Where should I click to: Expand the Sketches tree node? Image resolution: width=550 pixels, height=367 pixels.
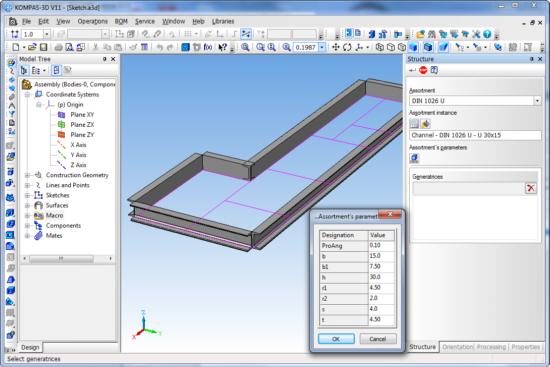[27, 195]
